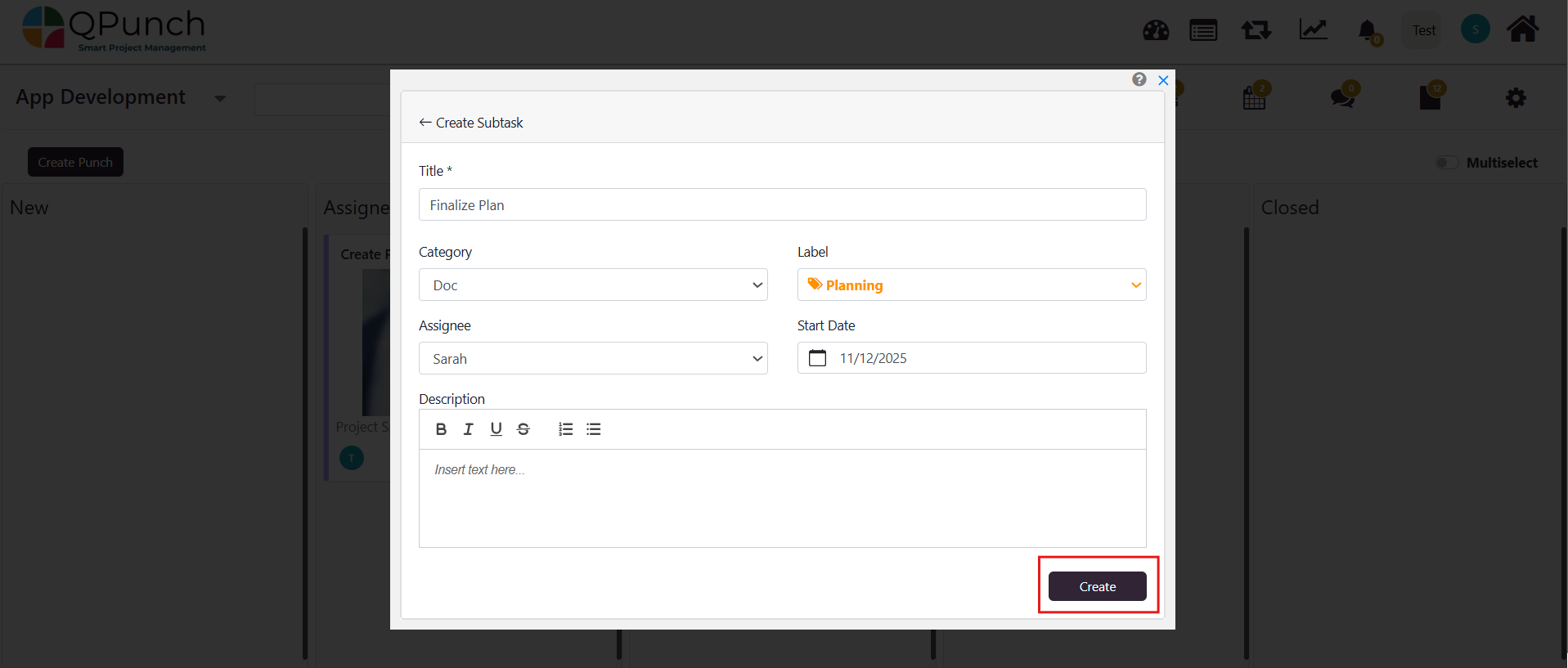Go to the home icon
1568x668 pixels.
1522,30
